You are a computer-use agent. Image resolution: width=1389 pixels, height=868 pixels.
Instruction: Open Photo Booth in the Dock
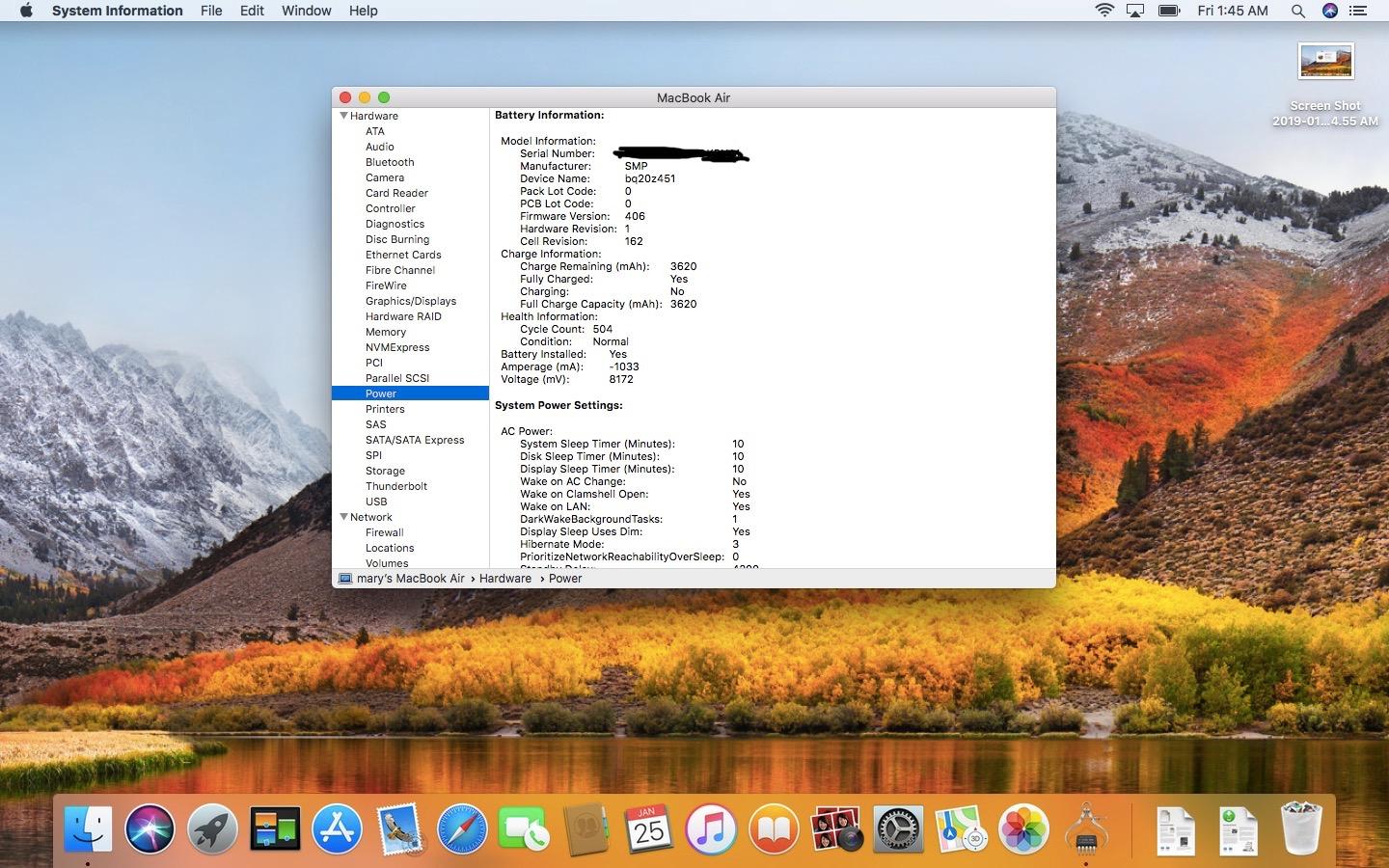pyautogui.click(x=835, y=828)
